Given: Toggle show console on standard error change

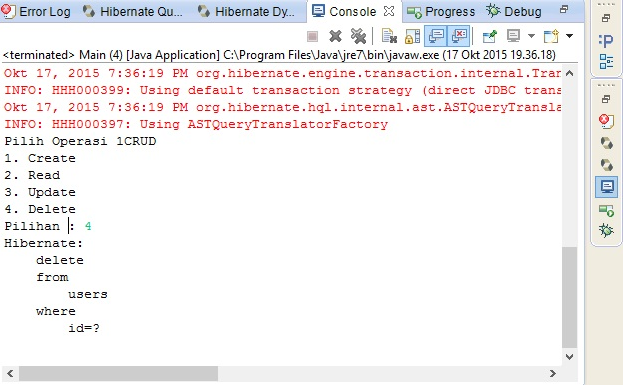Looking at the screenshot, I should pyautogui.click(x=459, y=36).
